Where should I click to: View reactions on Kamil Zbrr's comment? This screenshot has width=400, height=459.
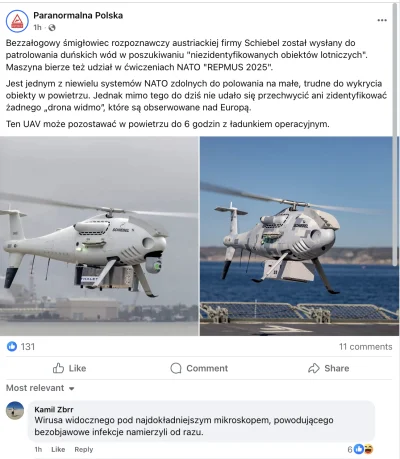[360, 449]
